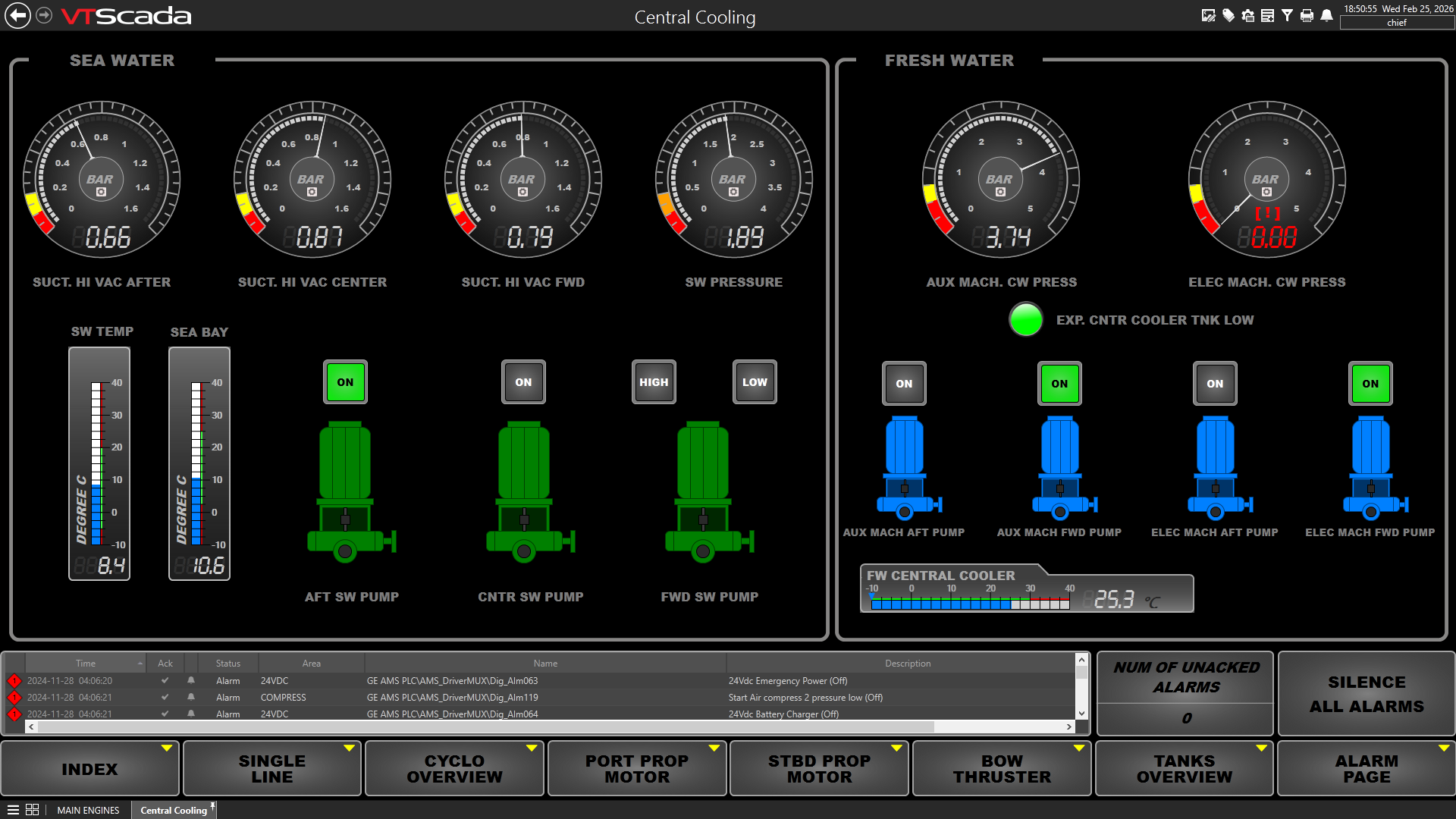Open the tag browser icon
1456x819 pixels.
click(x=1228, y=16)
